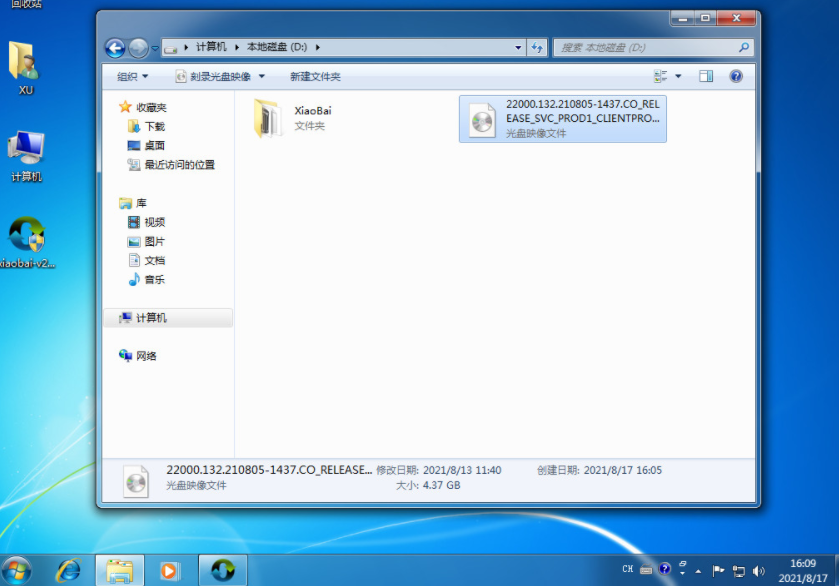The image size is (839, 586).
Task: Click the Start menu orb
Action: pyautogui.click(x=17, y=570)
